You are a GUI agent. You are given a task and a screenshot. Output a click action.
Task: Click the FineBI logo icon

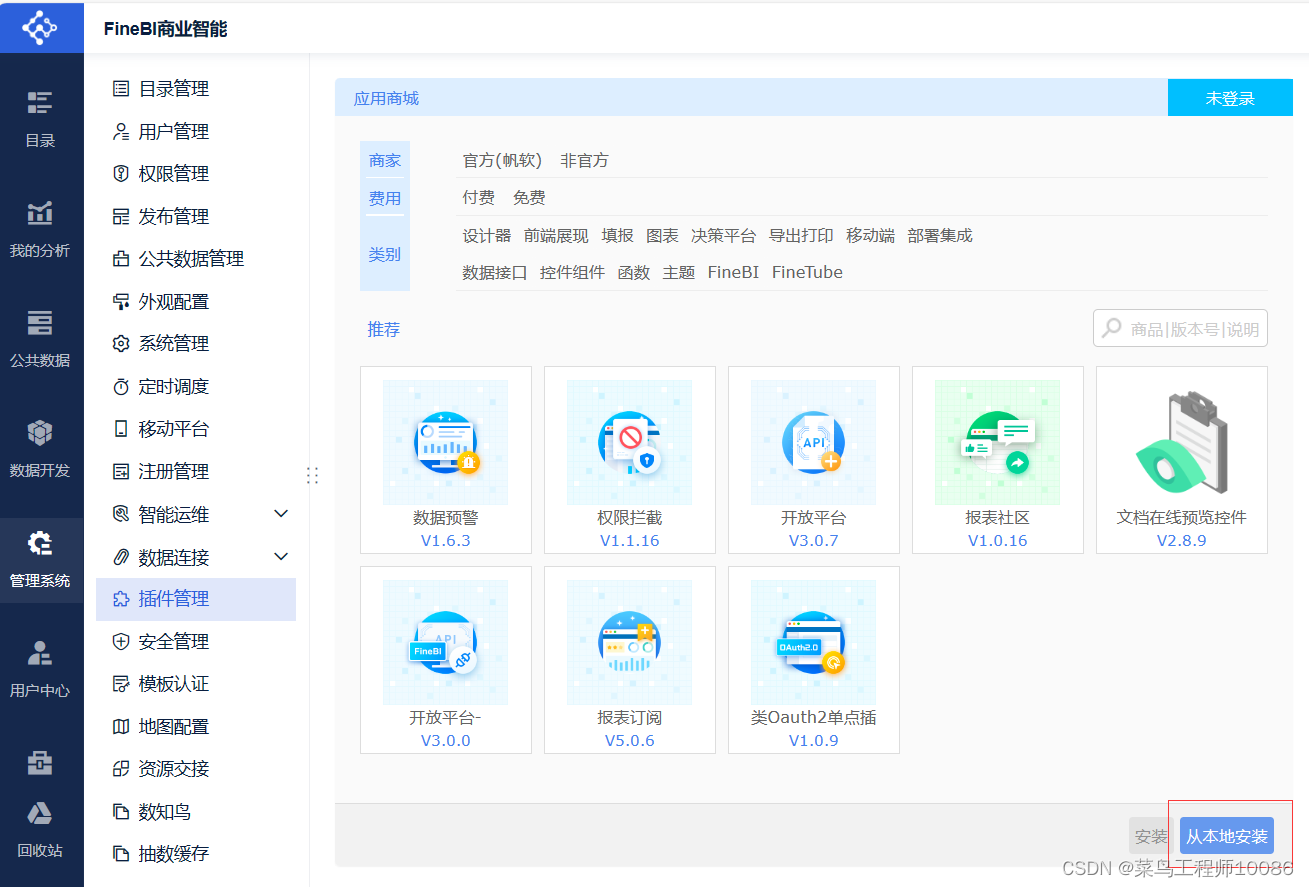point(40,27)
